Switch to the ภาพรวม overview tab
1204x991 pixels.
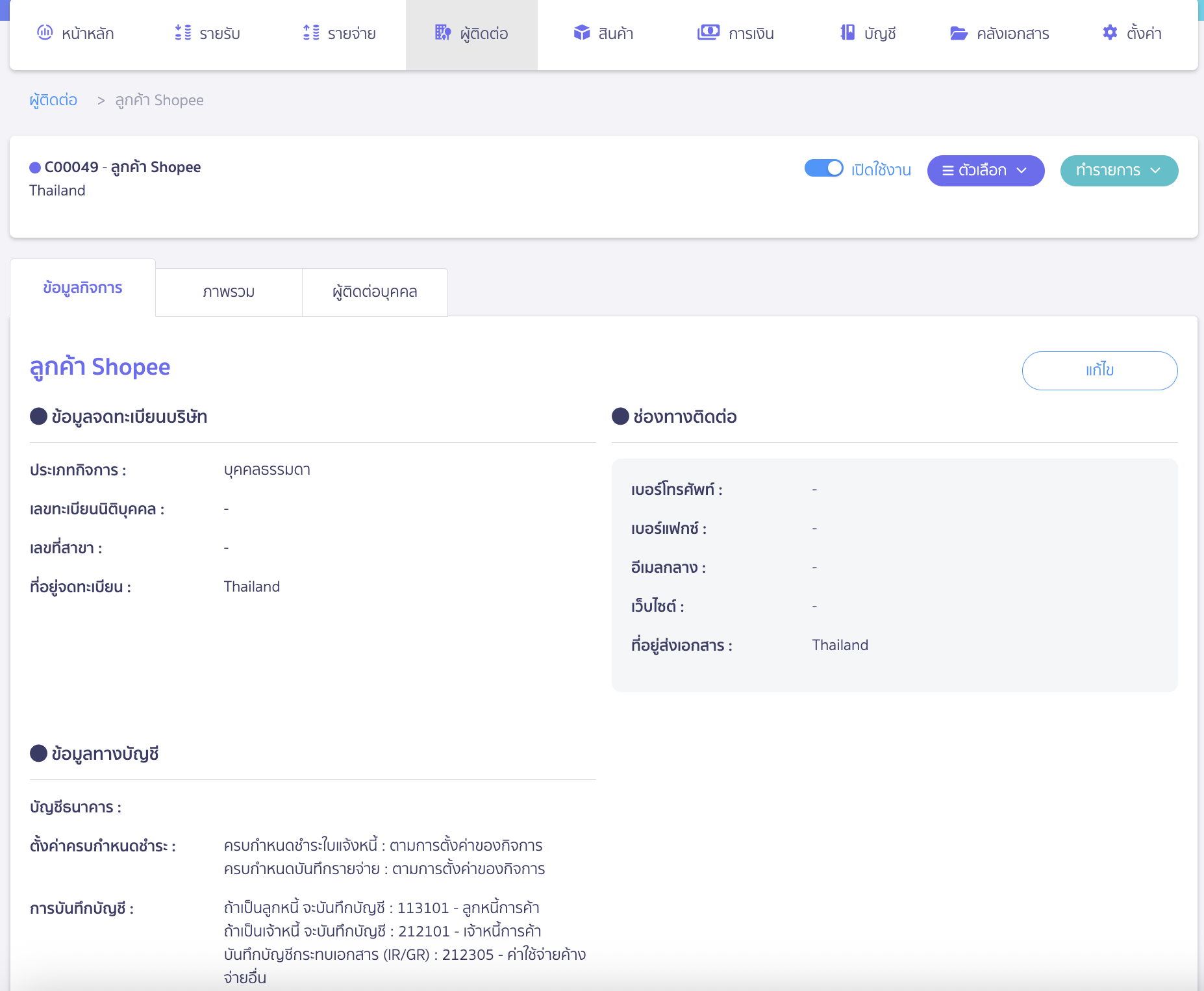coord(229,292)
